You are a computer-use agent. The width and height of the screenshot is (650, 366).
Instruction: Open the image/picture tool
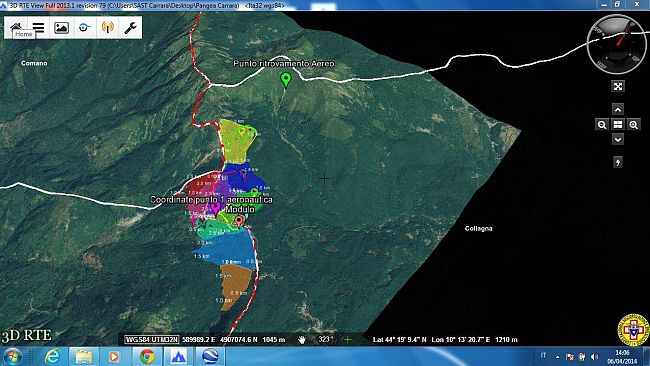point(61,27)
